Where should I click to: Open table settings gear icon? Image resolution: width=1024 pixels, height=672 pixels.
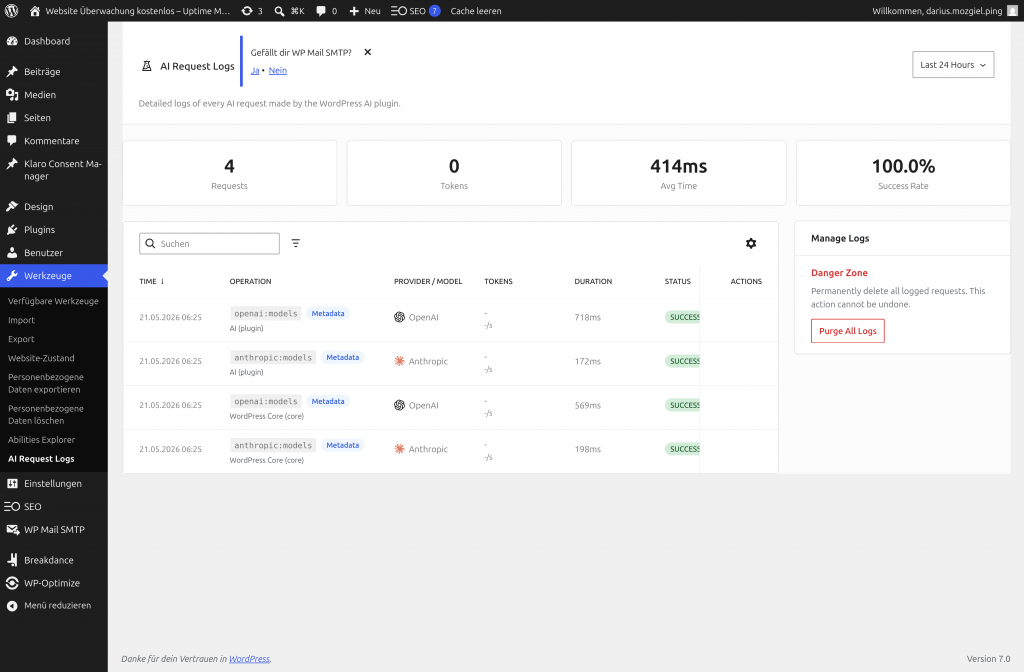coord(751,243)
